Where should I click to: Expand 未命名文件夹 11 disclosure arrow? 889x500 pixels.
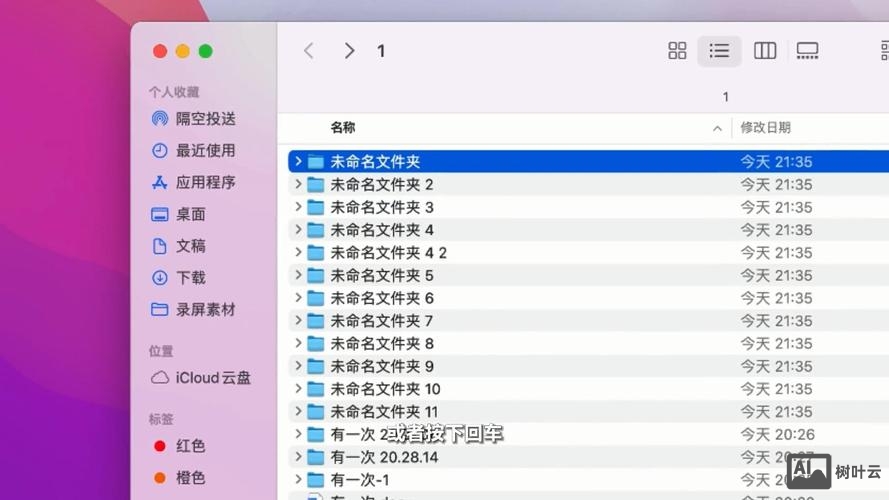(x=298, y=411)
